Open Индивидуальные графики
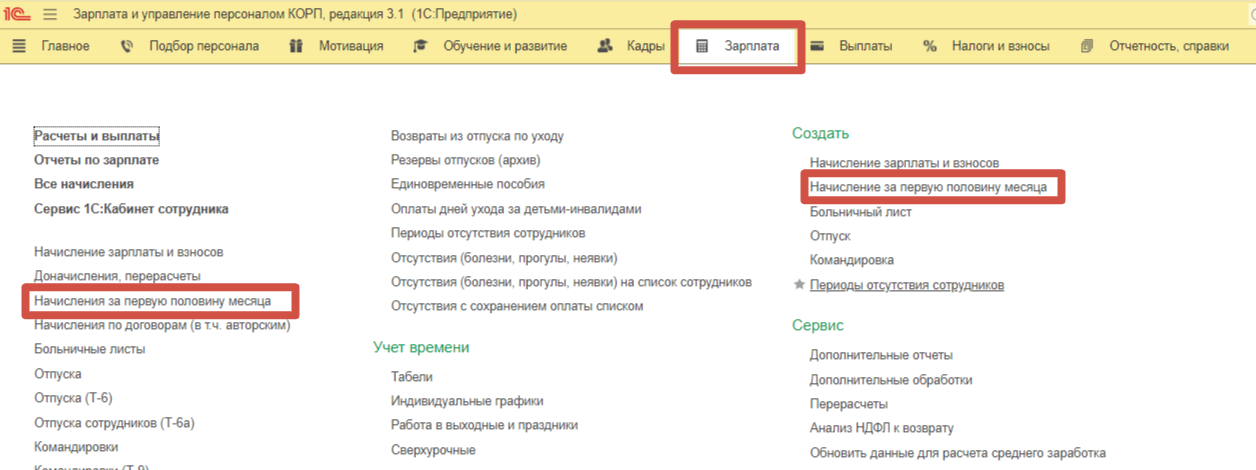Viewport: 1256px width, 470px height. pos(467,401)
